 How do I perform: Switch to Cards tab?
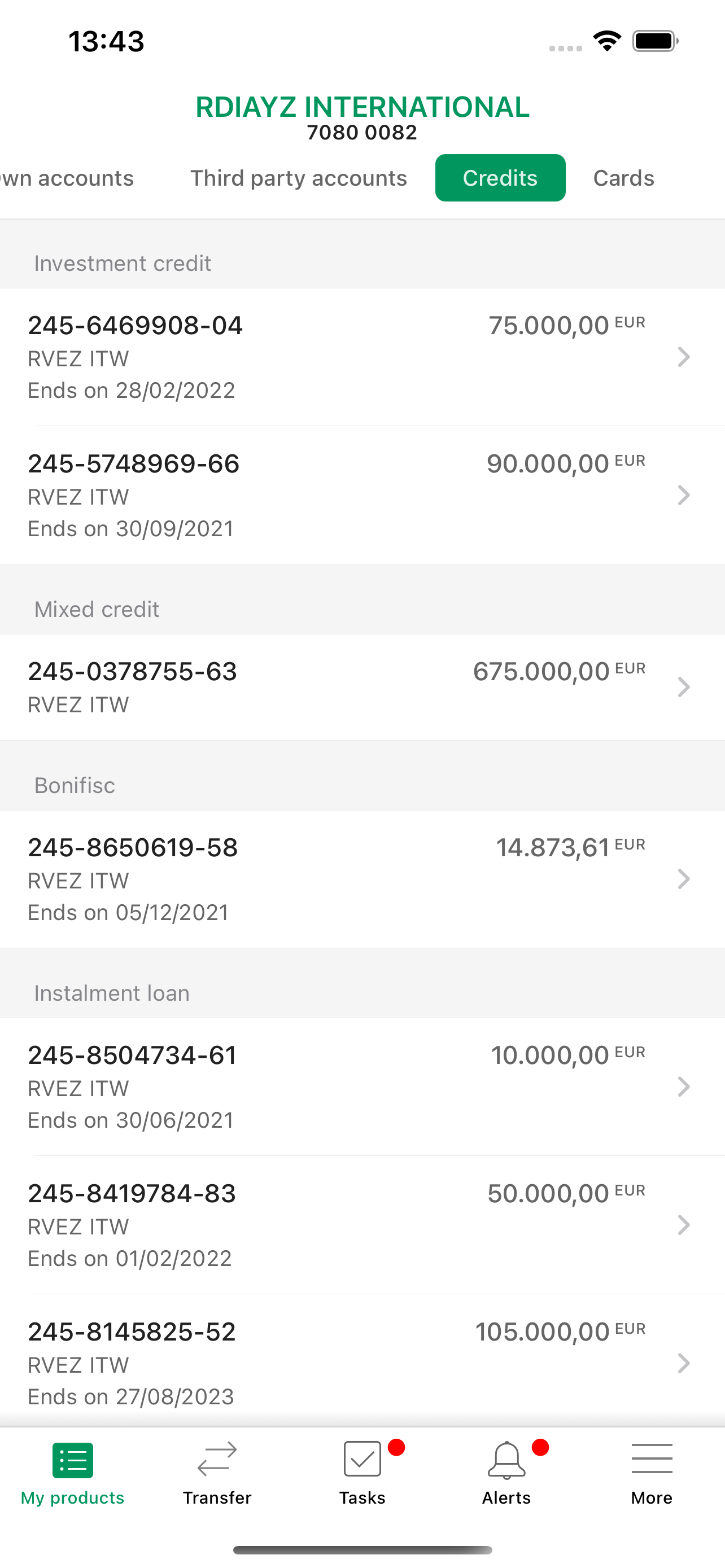pyautogui.click(x=623, y=178)
